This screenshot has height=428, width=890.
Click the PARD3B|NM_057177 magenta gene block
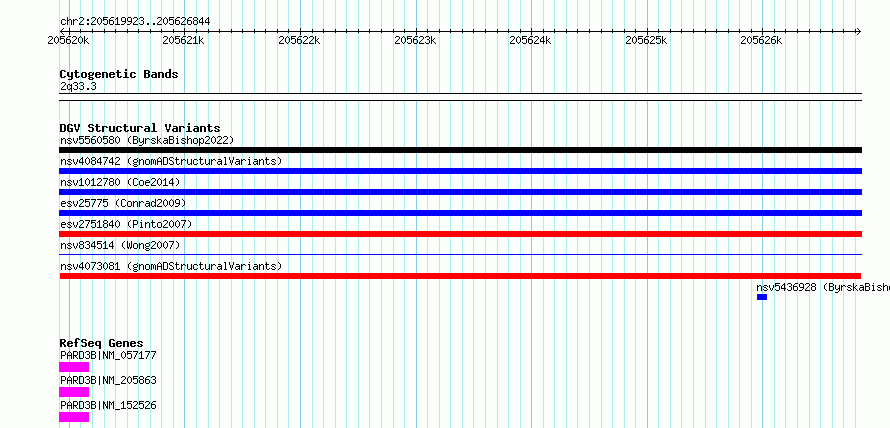pyautogui.click(x=74, y=367)
